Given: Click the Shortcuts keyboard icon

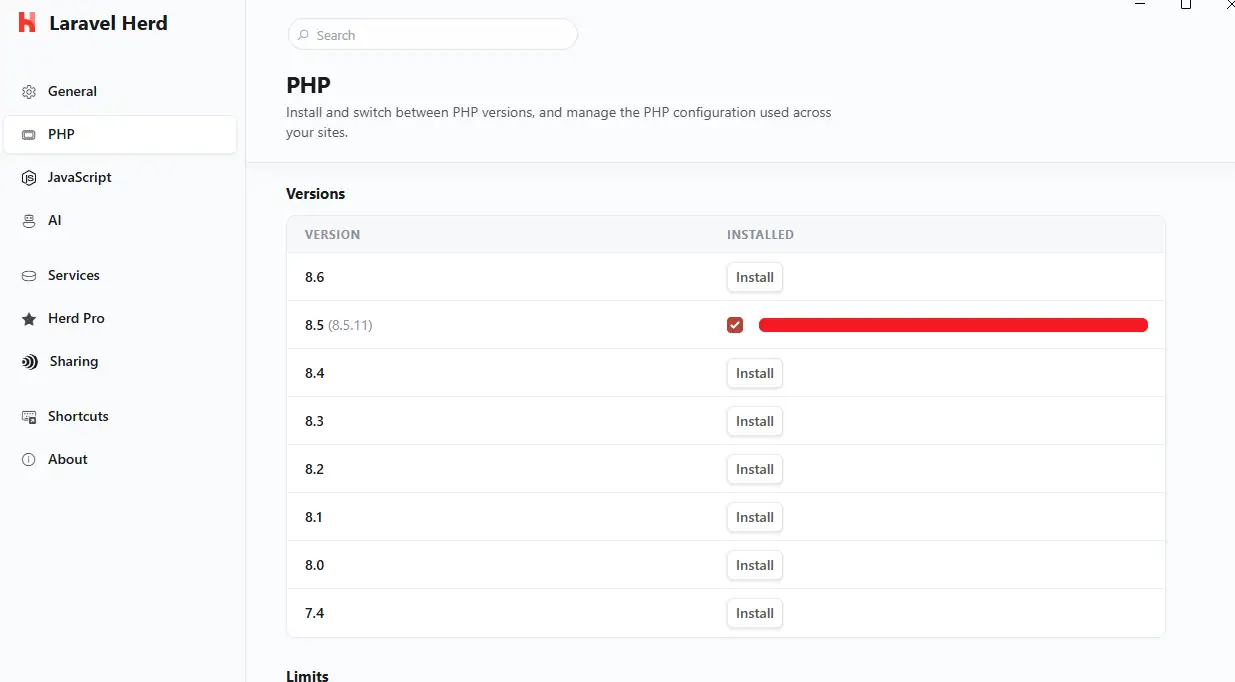Looking at the screenshot, I should pyautogui.click(x=29, y=417).
